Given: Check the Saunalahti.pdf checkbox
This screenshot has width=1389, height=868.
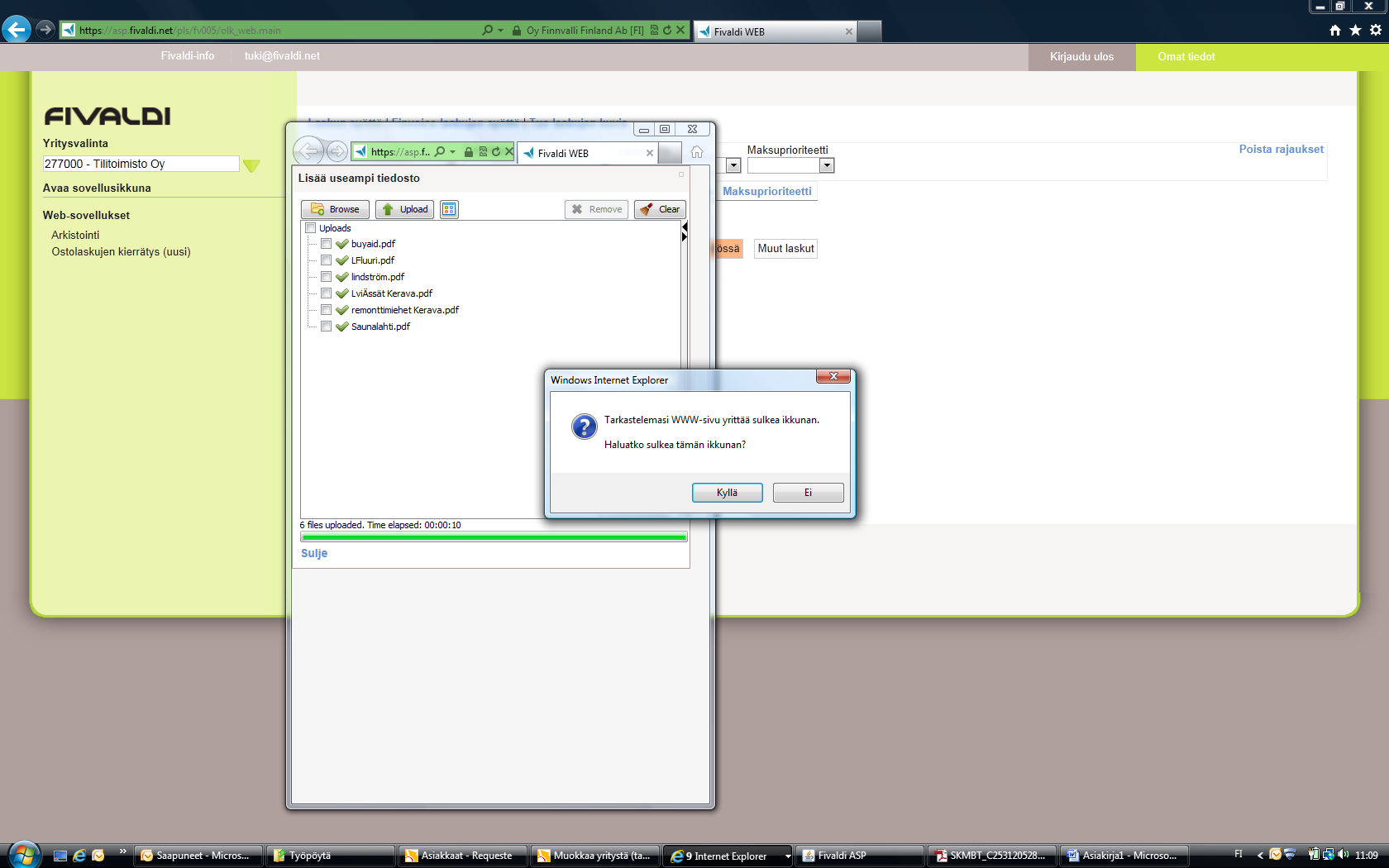Looking at the screenshot, I should click(x=326, y=327).
